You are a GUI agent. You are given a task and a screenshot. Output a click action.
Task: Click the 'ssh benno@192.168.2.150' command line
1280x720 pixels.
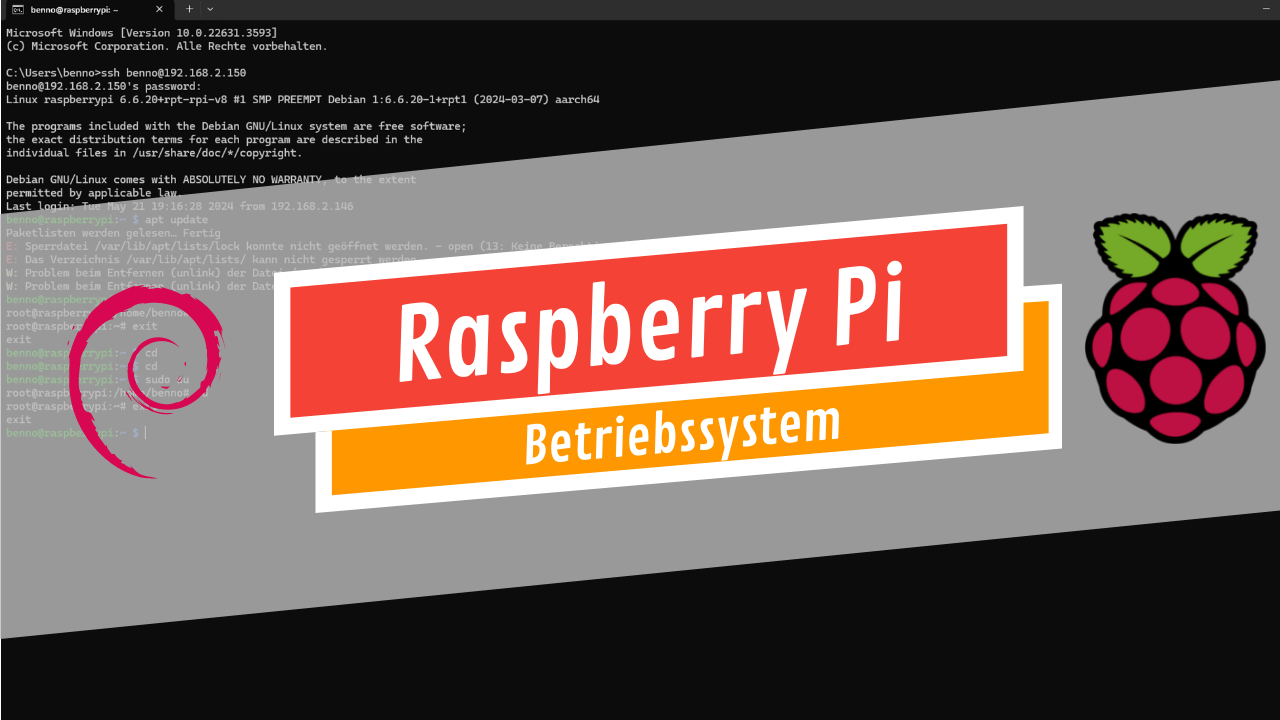[x=126, y=73]
